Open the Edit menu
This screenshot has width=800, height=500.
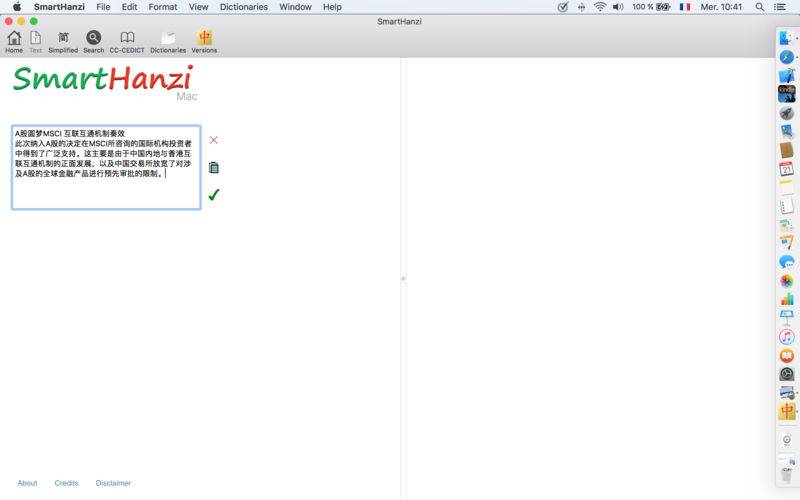click(129, 7)
